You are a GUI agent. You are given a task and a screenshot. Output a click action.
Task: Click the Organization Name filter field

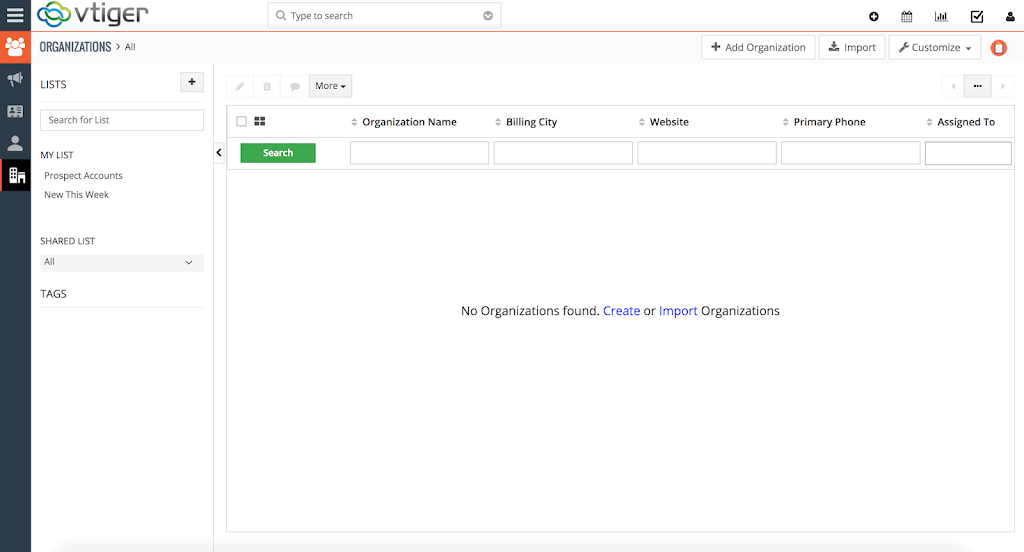coord(419,153)
